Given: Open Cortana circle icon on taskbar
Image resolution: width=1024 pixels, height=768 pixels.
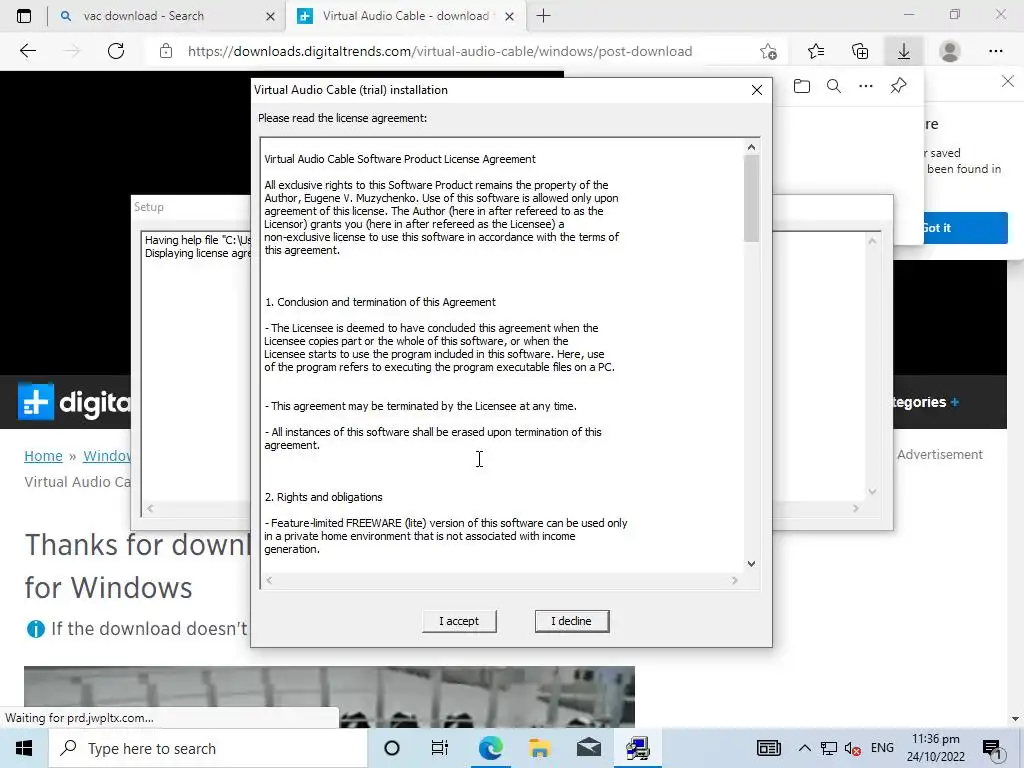Looking at the screenshot, I should (392, 748).
